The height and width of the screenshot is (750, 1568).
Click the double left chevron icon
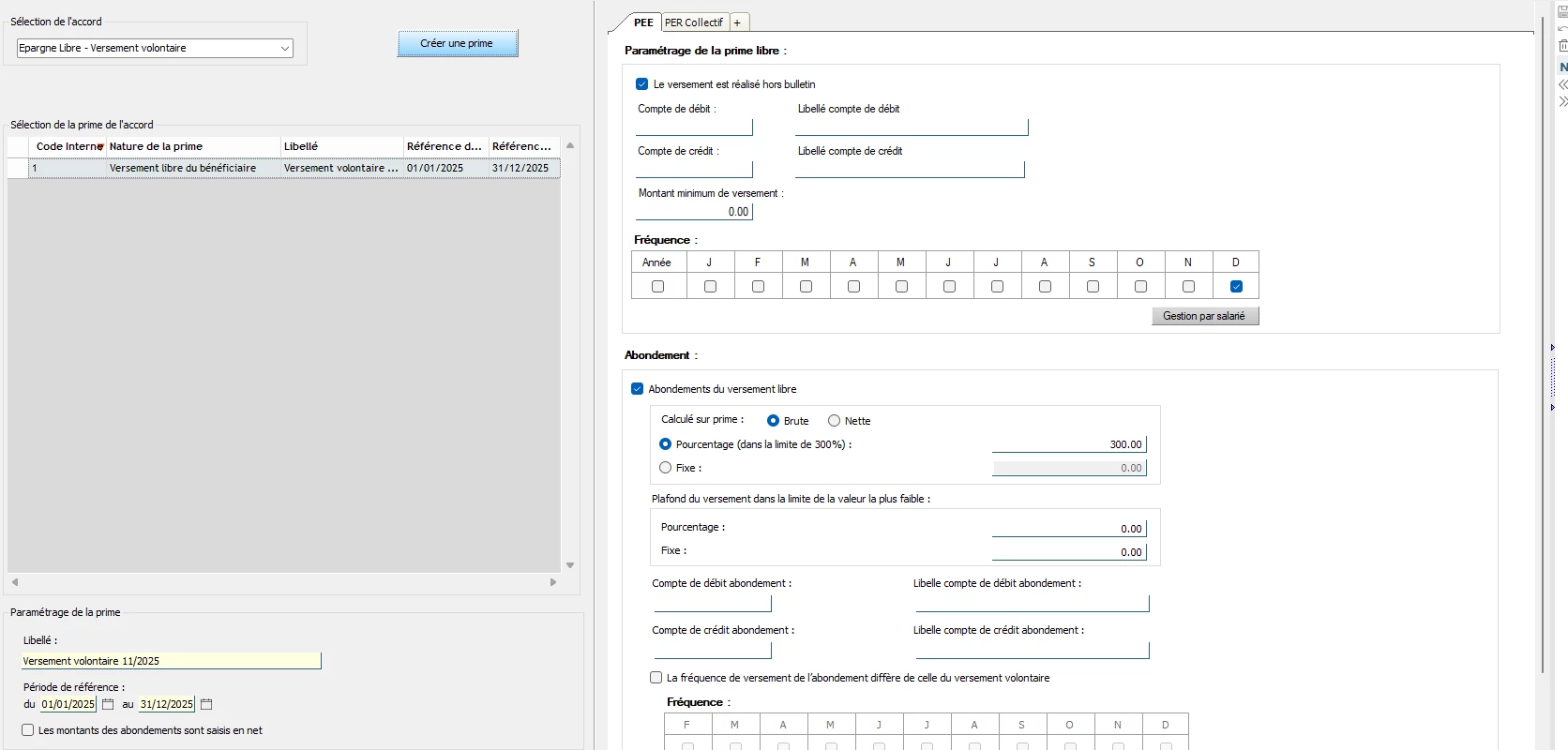tap(1562, 84)
